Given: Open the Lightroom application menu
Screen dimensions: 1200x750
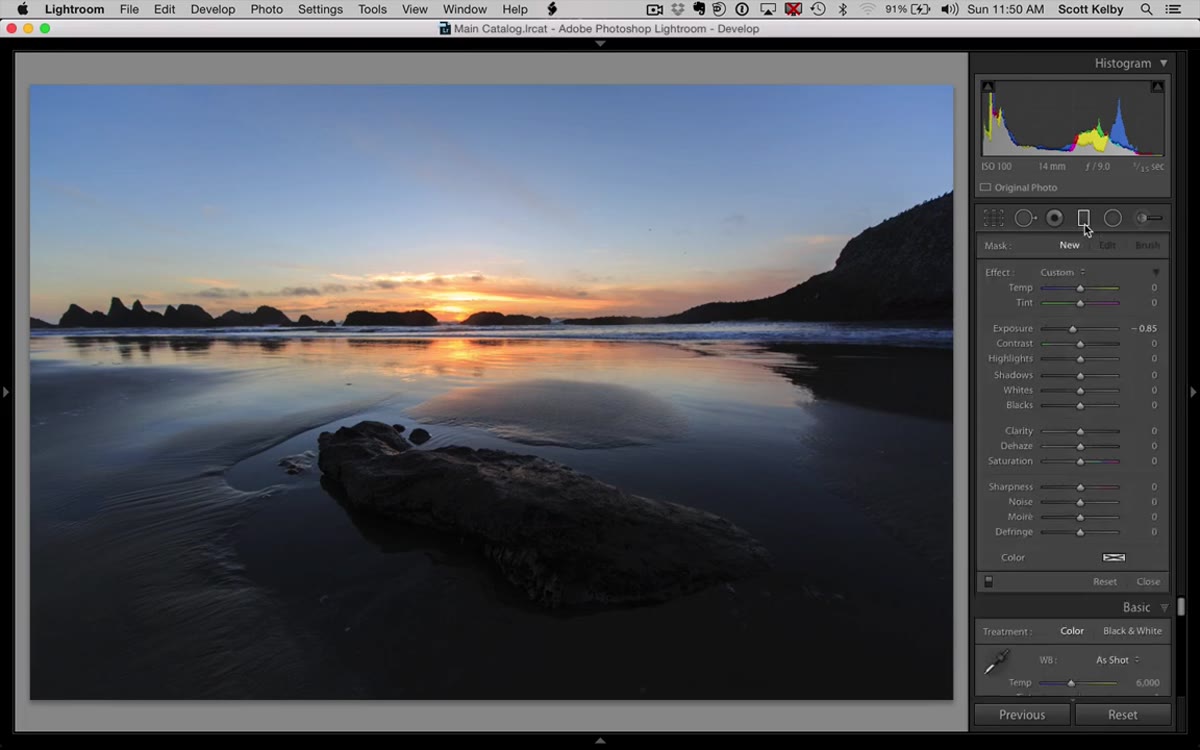Looking at the screenshot, I should [x=75, y=9].
